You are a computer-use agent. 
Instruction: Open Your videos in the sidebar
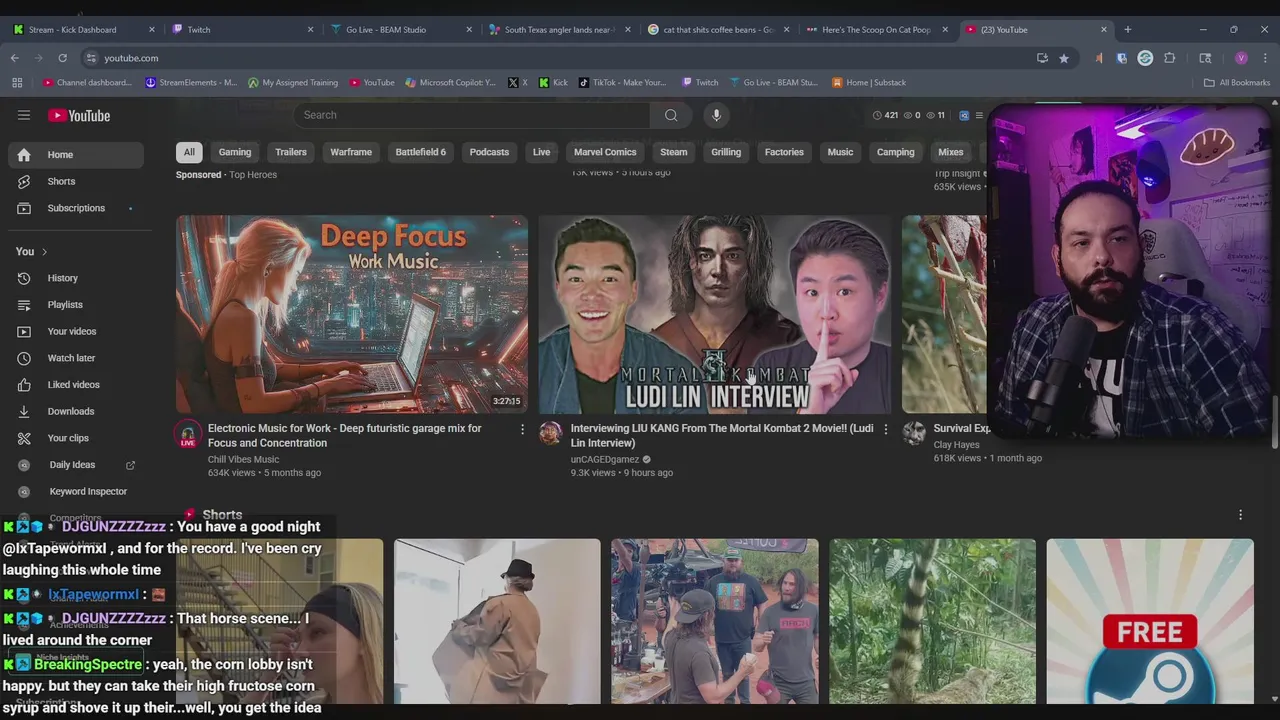tap(76, 331)
